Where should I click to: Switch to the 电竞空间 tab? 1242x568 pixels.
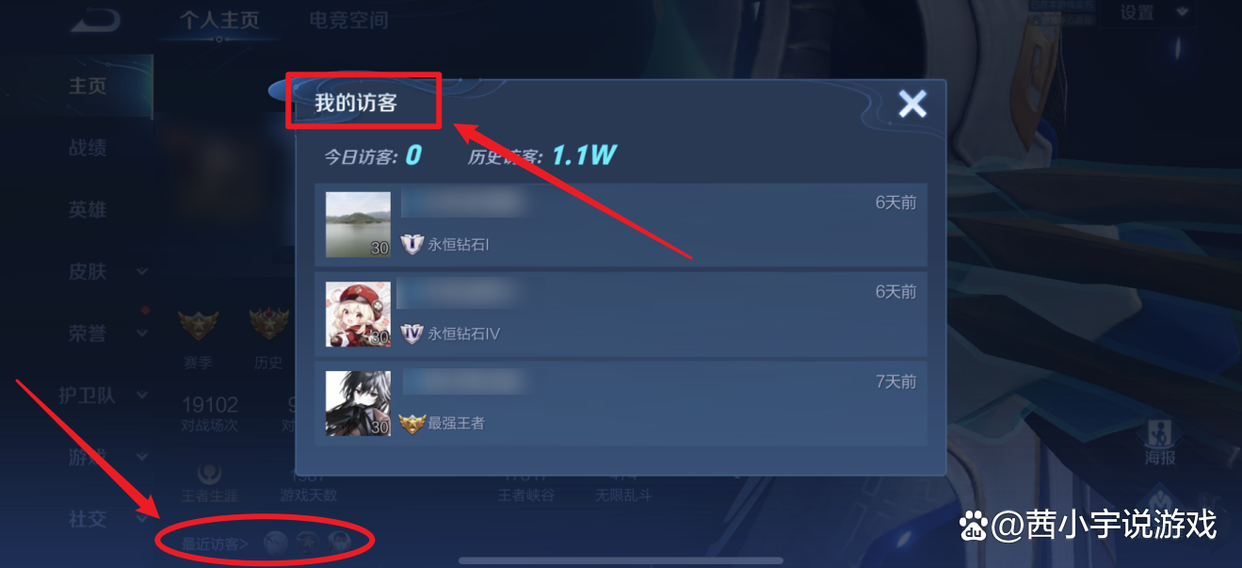coord(348,20)
